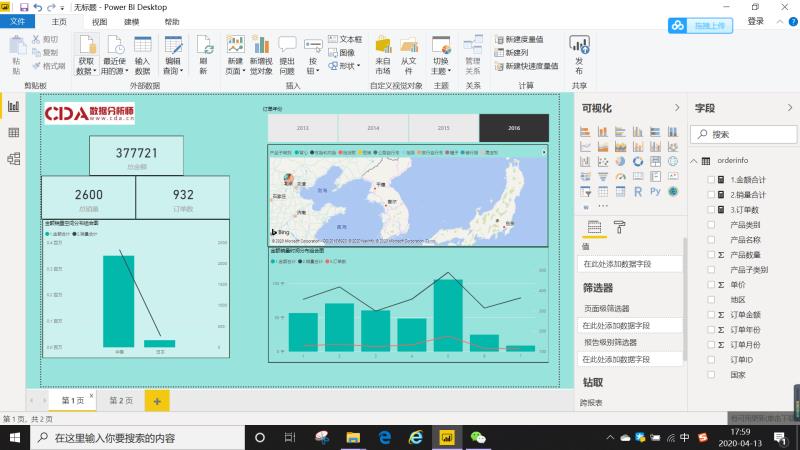Screen dimensions: 800x450
Task: Select the Python visual
Action: point(656,192)
